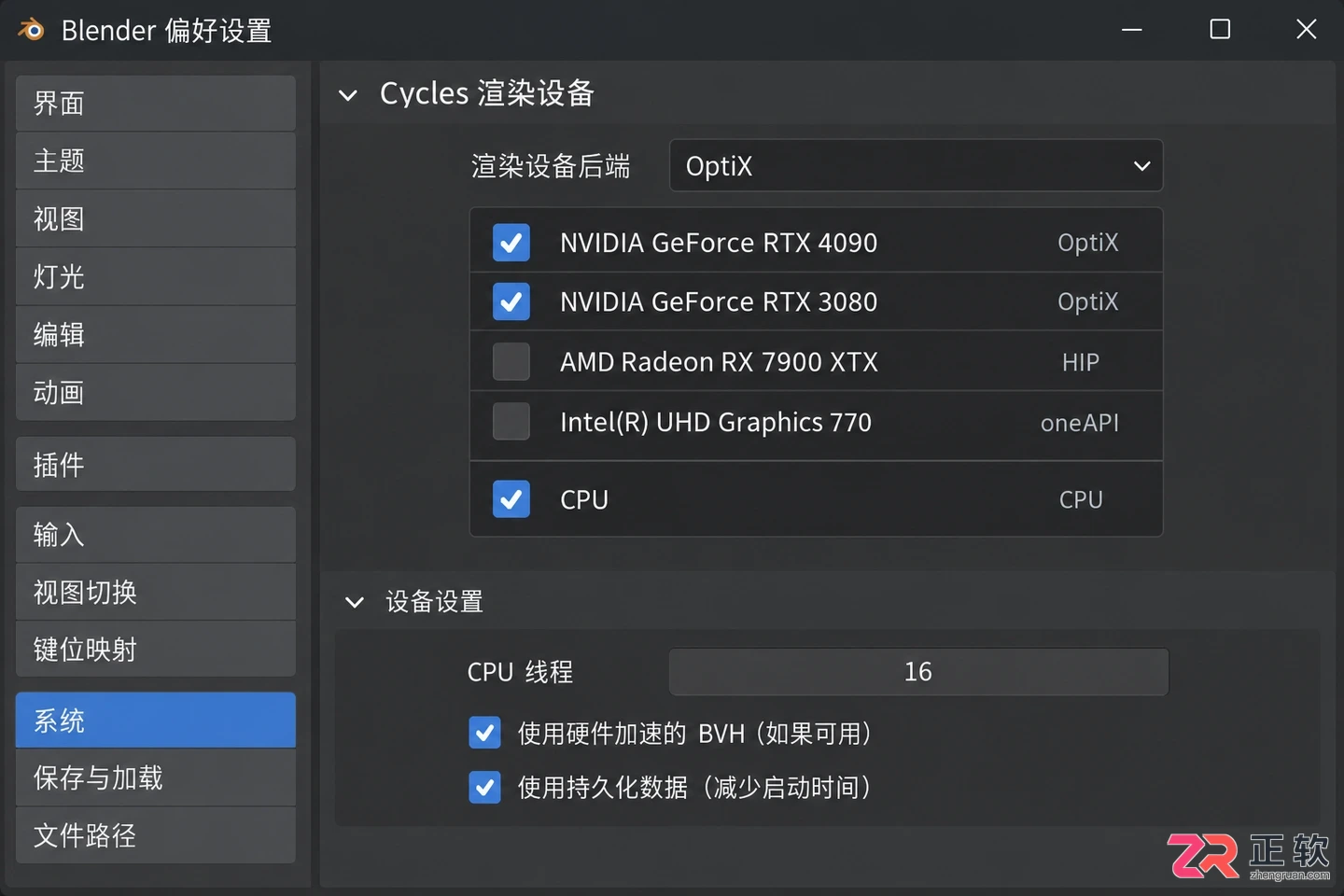Go to the 输入 preferences tab
This screenshot has height=896, width=1344.
pos(156,535)
